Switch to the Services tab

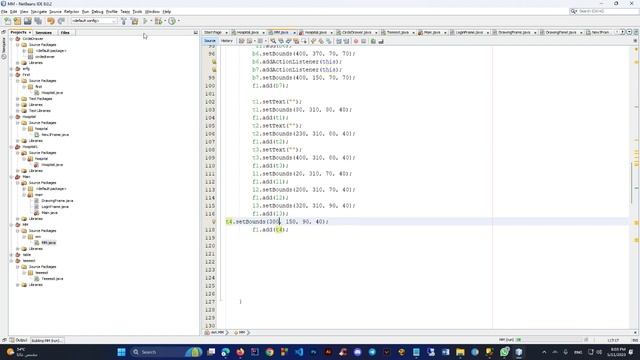point(43,32)
